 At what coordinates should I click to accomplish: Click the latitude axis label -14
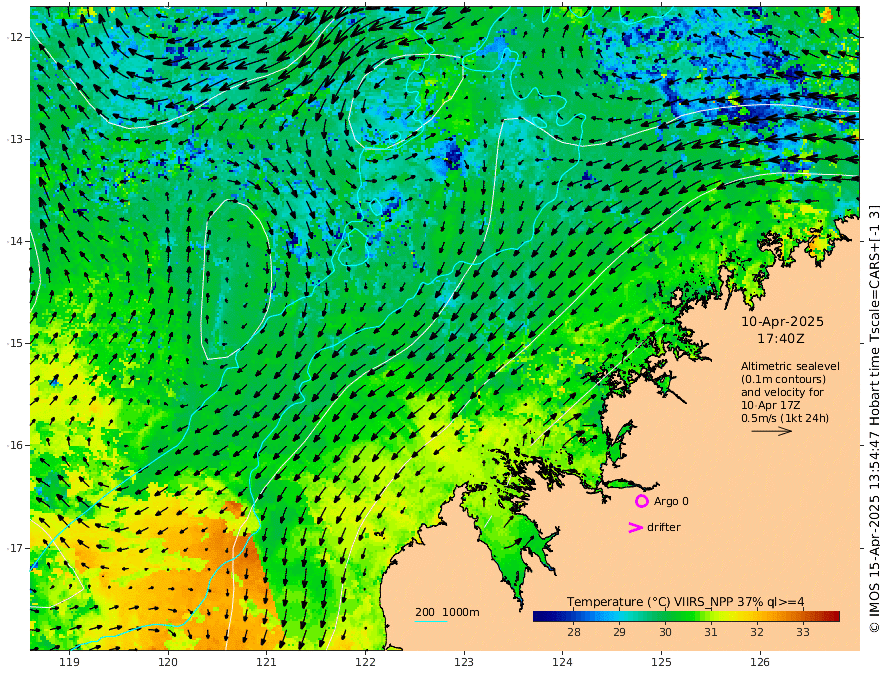[15, 241]
